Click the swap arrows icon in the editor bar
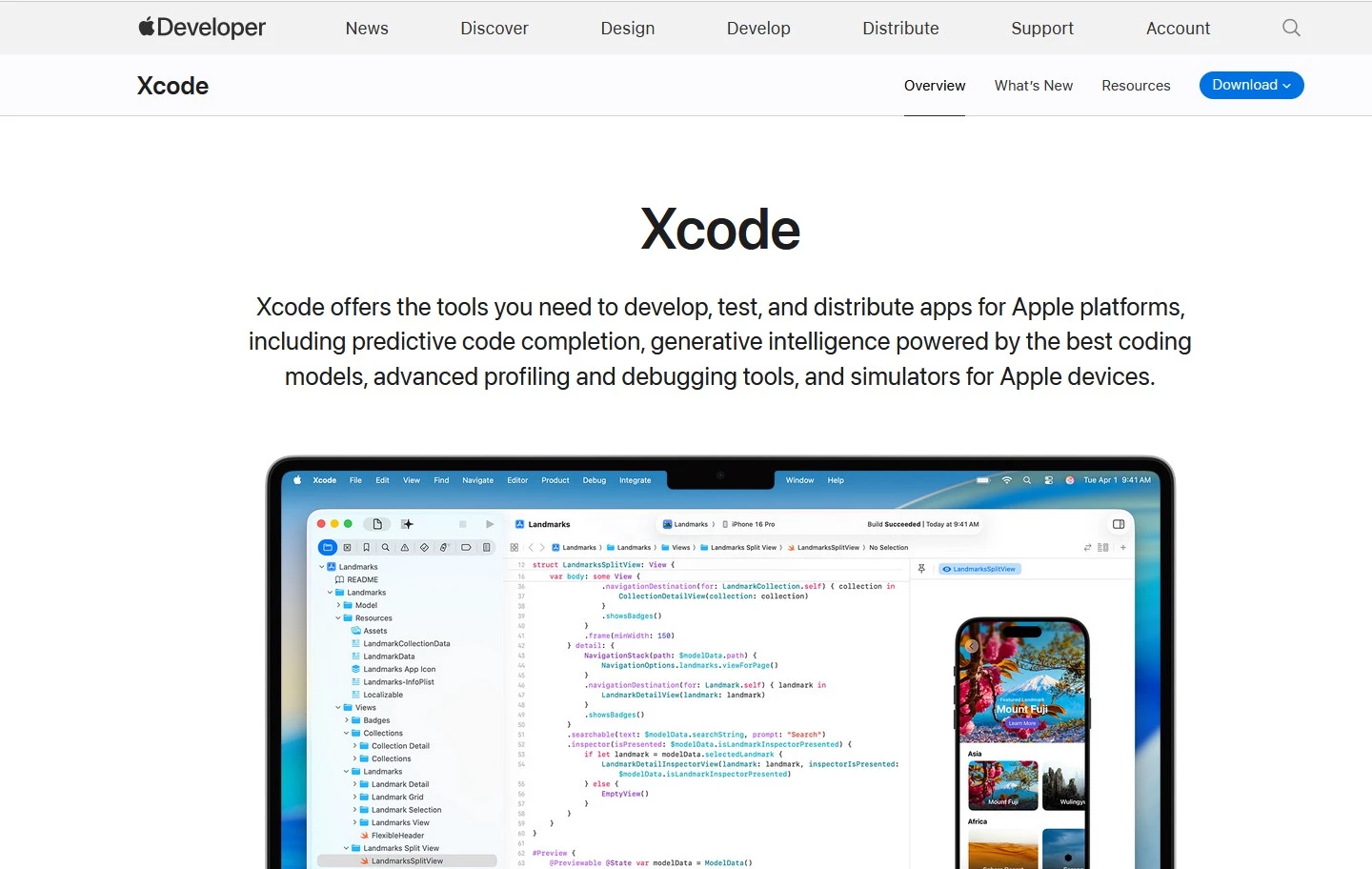 1088,548
